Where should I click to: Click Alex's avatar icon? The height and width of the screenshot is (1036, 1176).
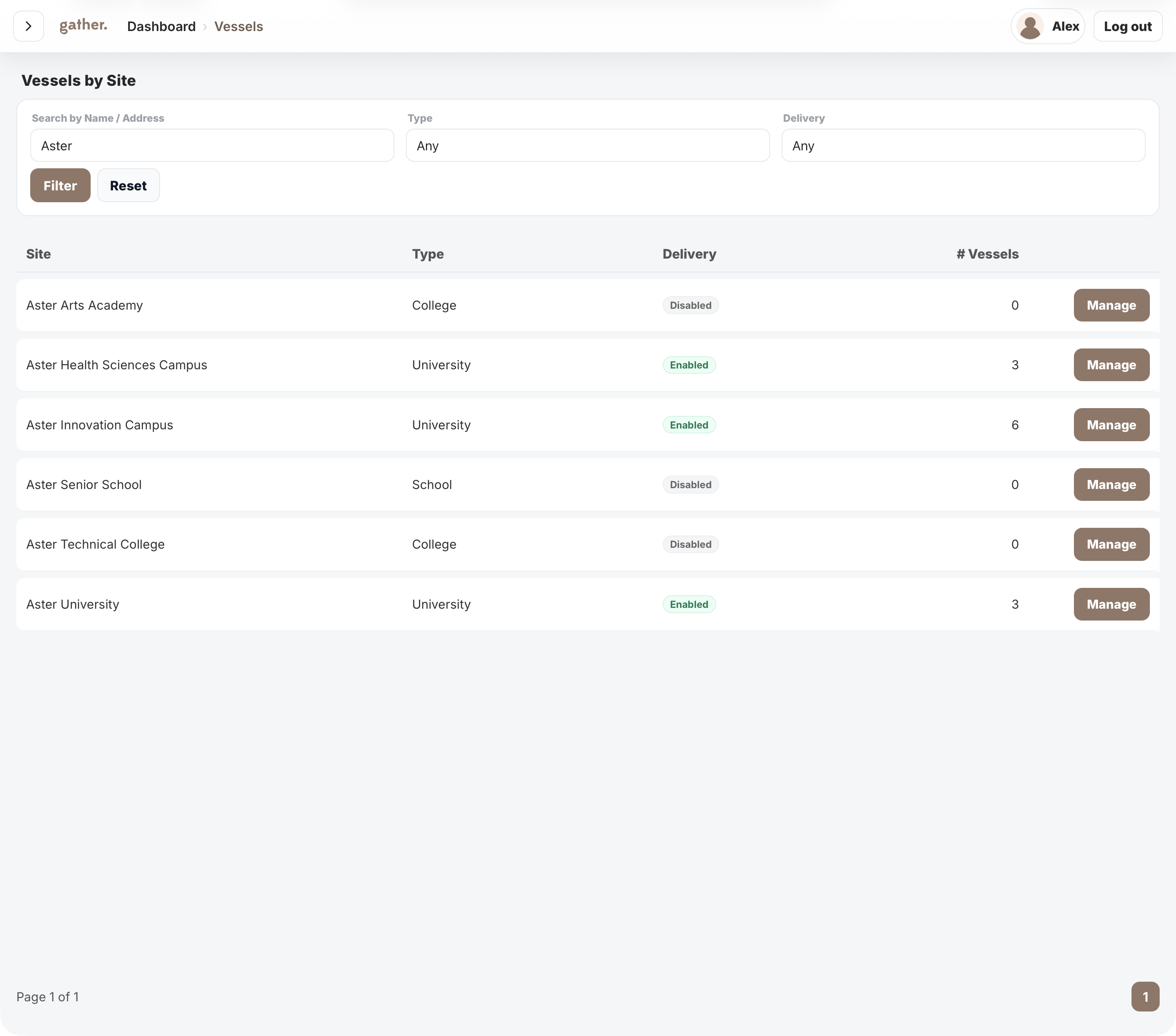[x=1030, y=27]
